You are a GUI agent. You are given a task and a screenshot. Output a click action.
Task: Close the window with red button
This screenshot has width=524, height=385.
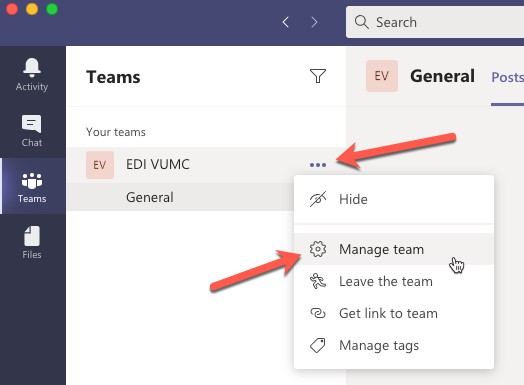12,9
